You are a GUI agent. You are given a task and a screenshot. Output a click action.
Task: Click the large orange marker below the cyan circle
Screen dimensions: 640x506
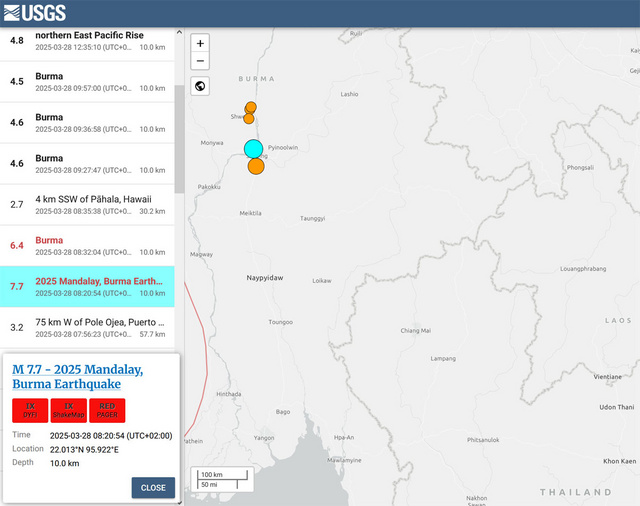(256, 166)
